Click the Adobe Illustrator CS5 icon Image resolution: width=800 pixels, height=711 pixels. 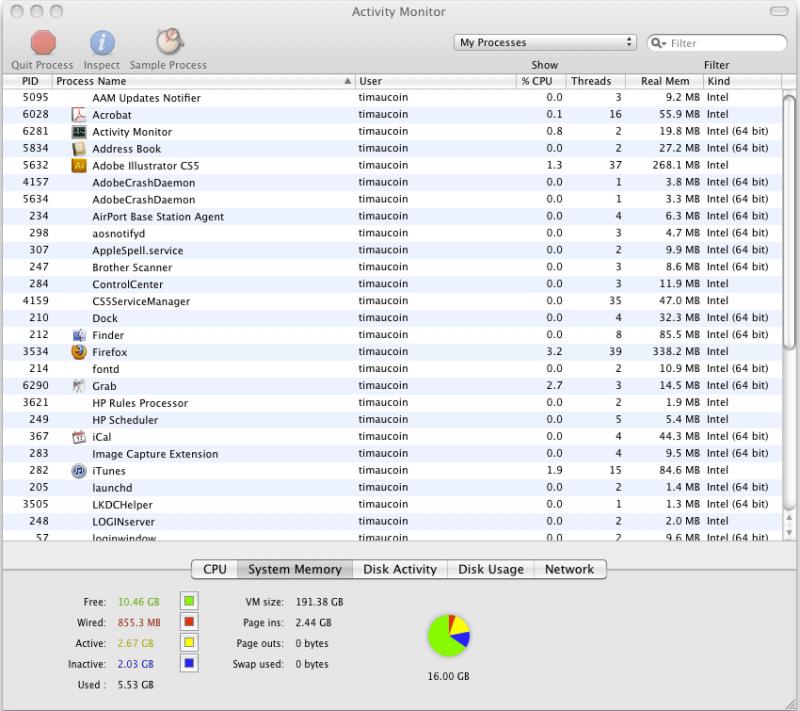[79, 166]
